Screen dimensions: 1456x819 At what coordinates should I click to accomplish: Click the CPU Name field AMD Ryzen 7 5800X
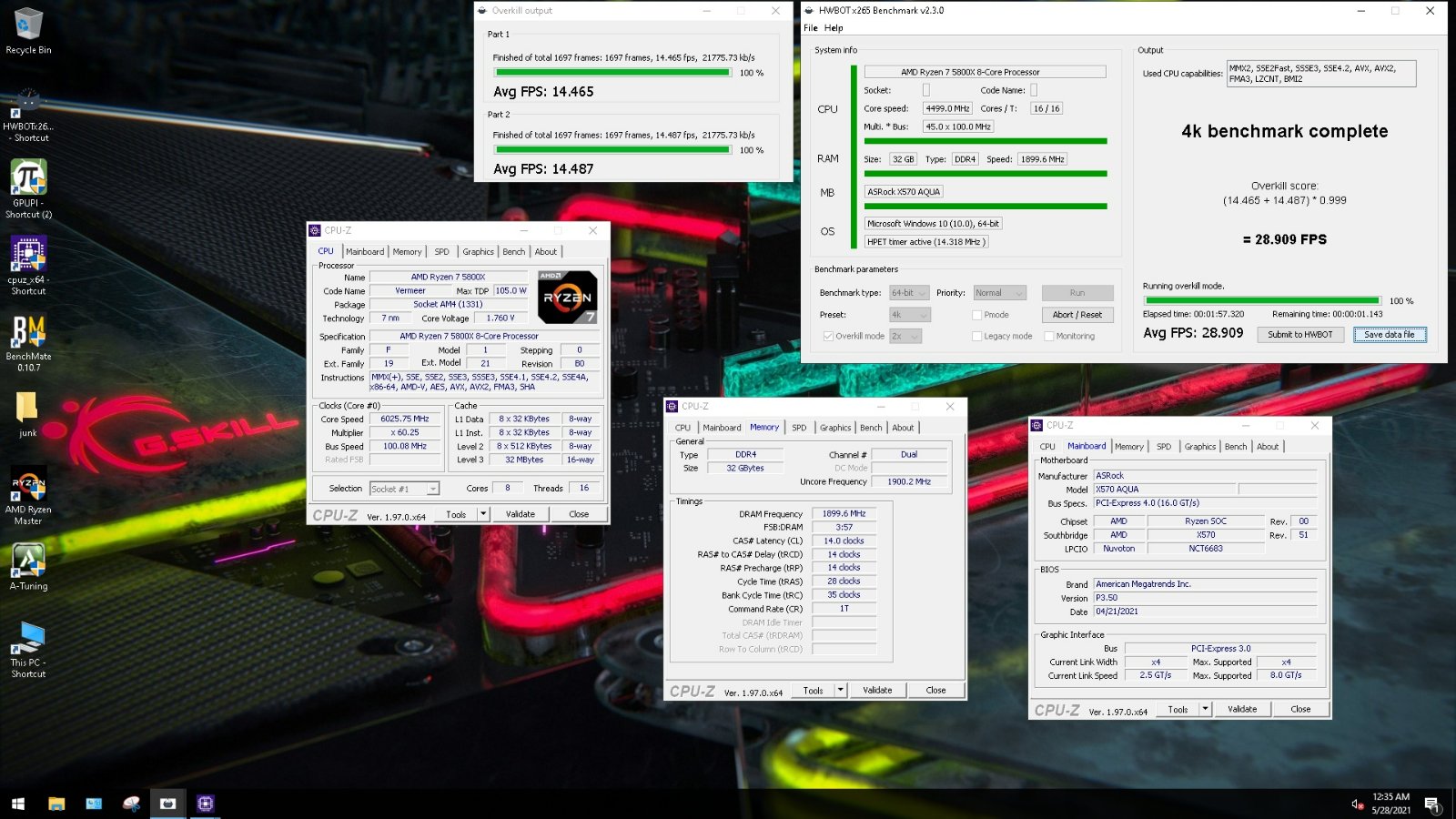[449, 277]
